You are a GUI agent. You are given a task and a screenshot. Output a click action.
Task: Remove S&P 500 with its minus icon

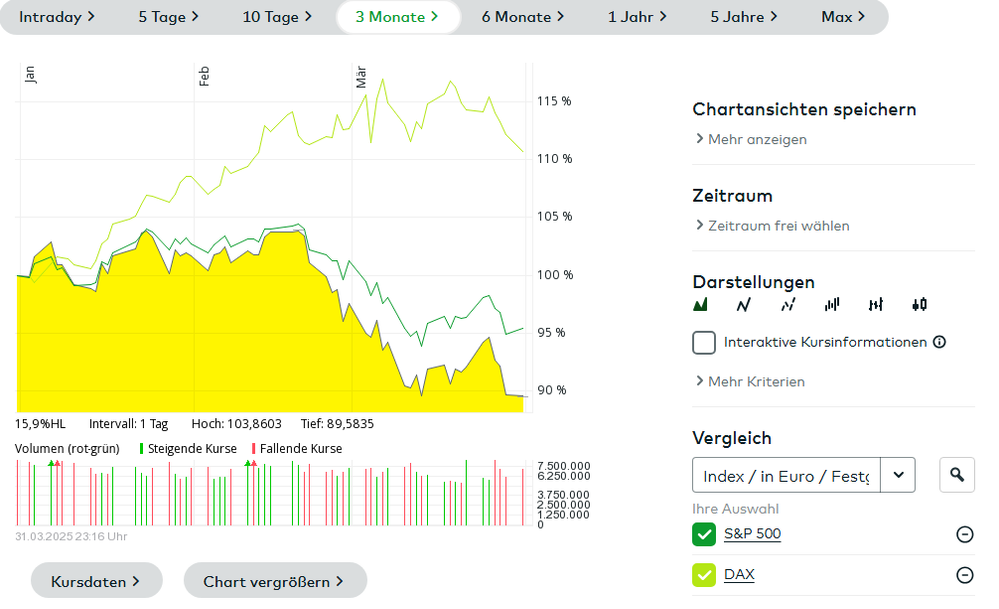(965, 534)
